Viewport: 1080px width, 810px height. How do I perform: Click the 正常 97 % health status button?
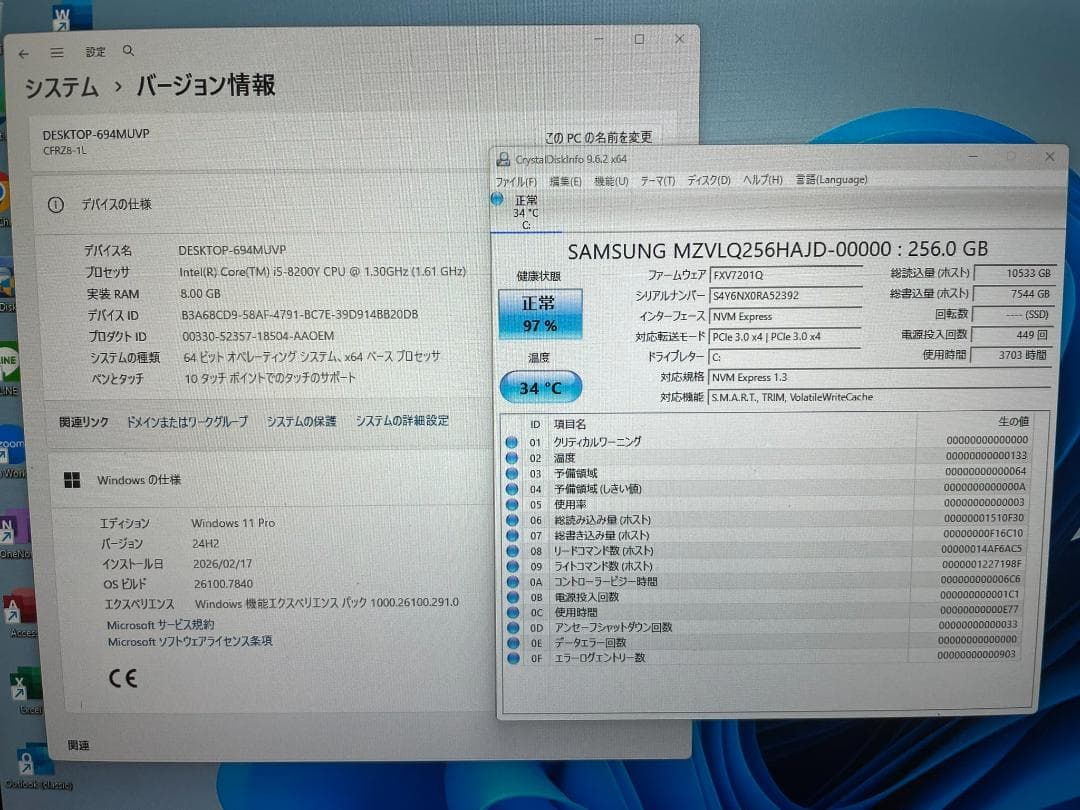click(x=540, y=314)
